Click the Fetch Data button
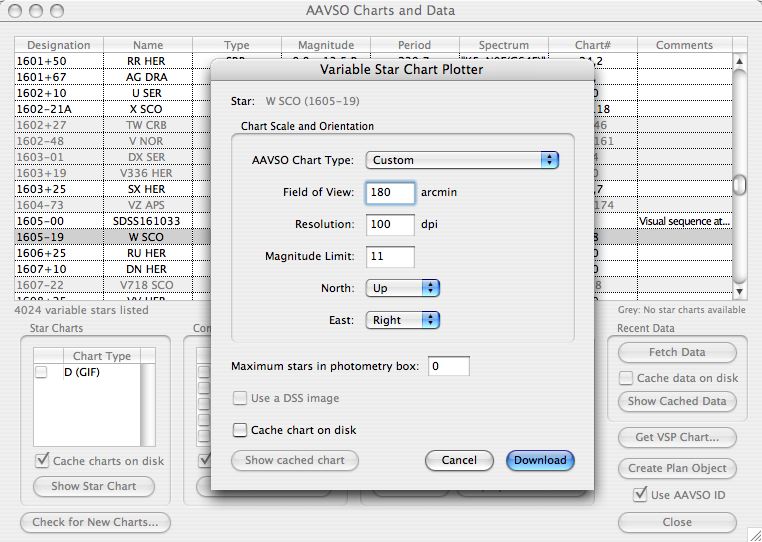This screenshot has width=762, height=542. coord(677,352)
